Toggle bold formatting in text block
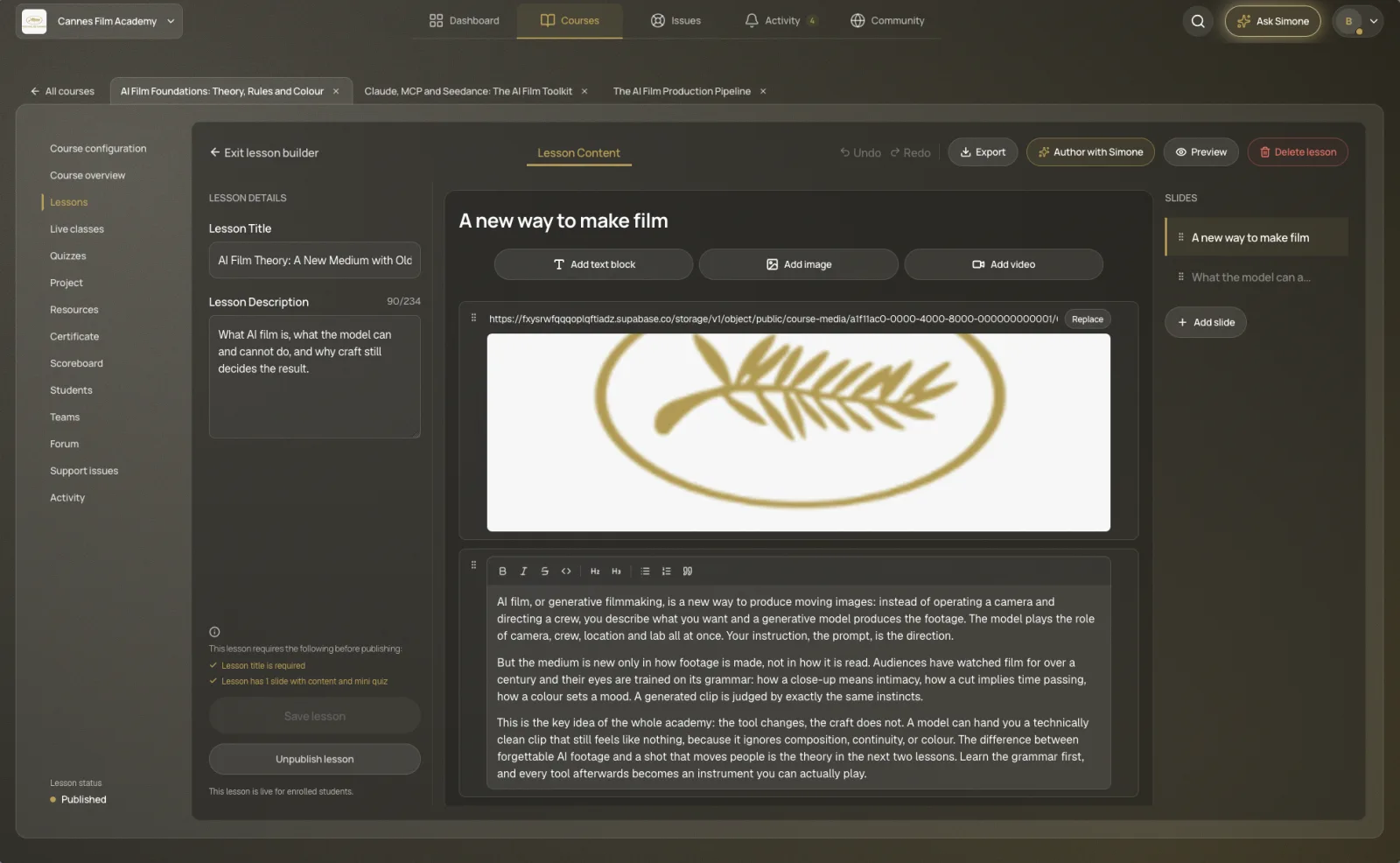1400x863 pixels. 502,572
